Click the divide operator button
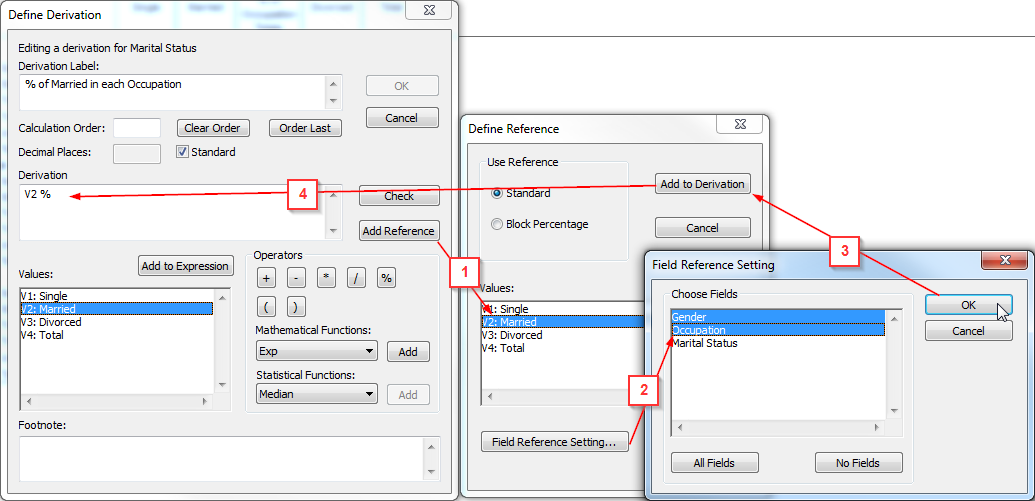This screenshot has width=1035, height=501. pyautogui.click(x=356, y=278)
